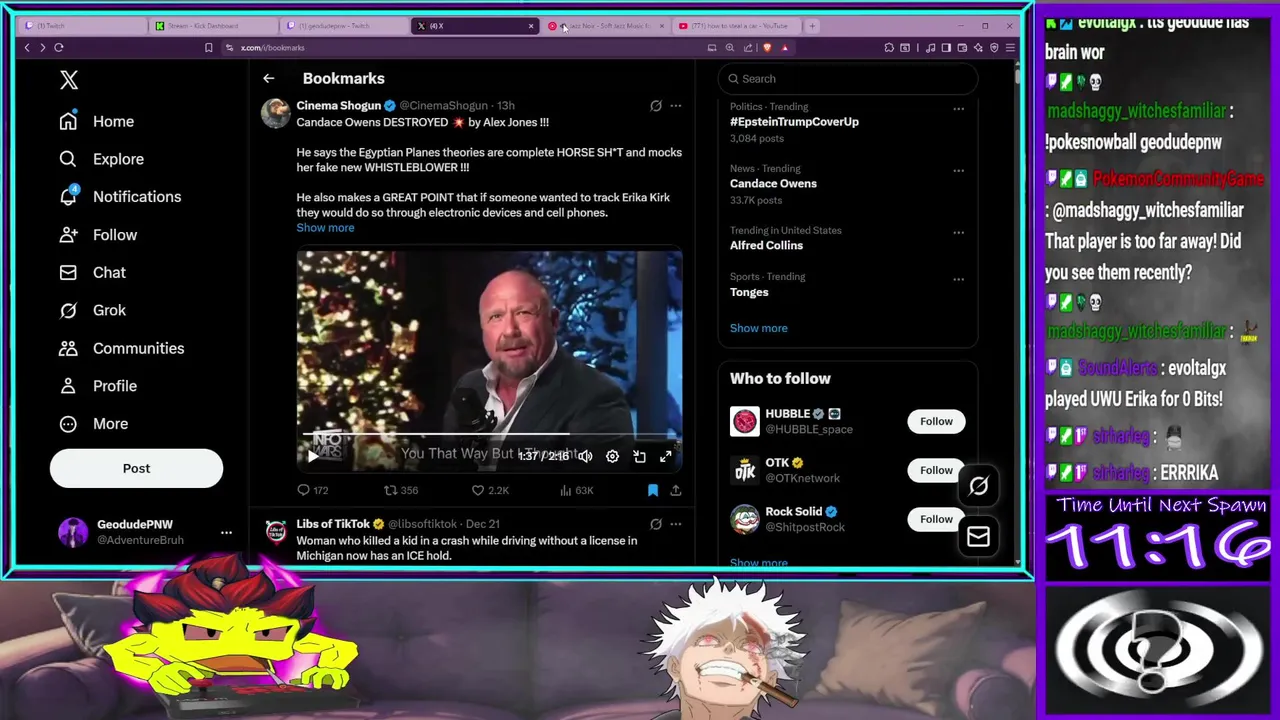Open the X logo home icon

click(x=69, y=80)
